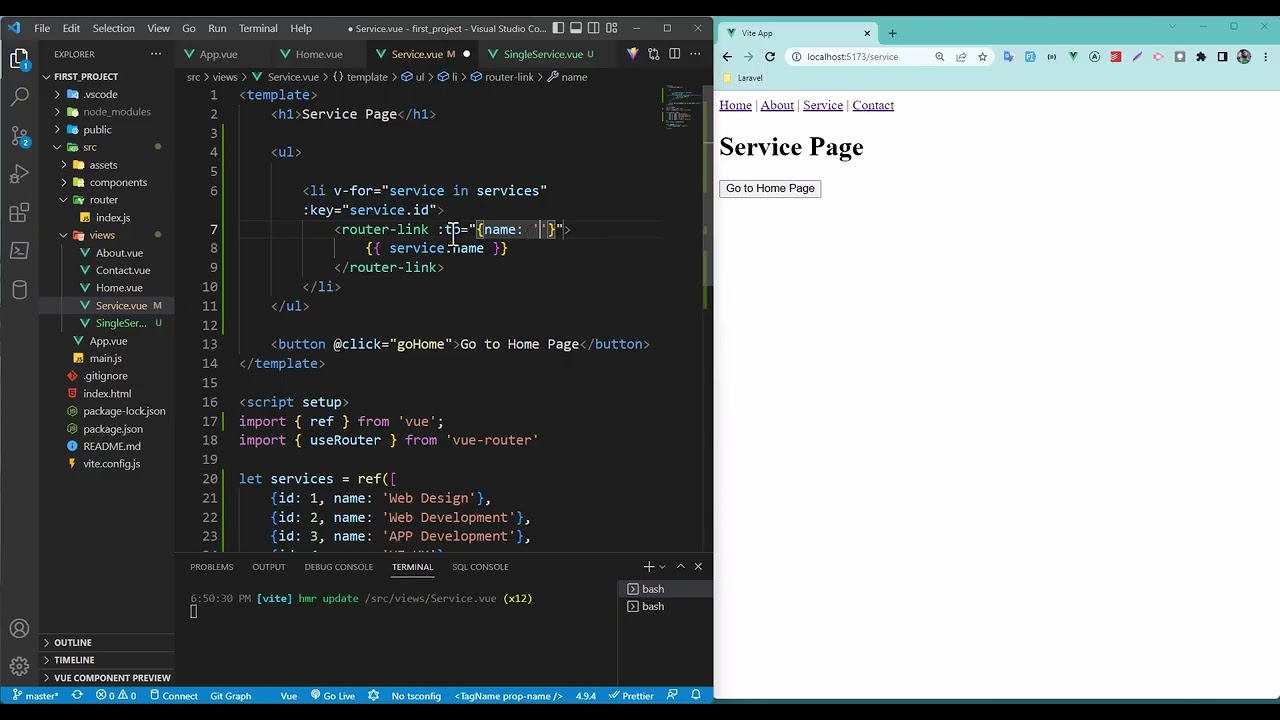Click the new terminal plus icon

pyautogui.click(x=648, y=567)
